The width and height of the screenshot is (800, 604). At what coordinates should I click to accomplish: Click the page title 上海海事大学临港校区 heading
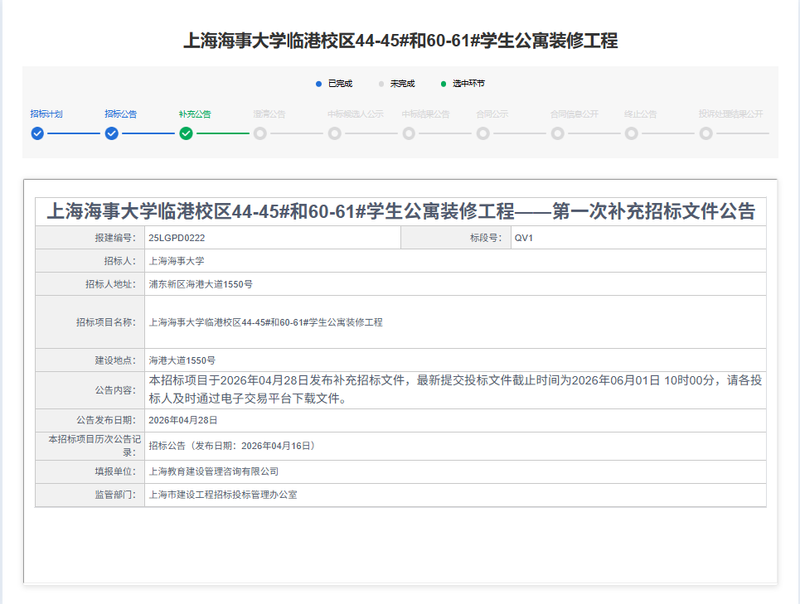(400, 41)
